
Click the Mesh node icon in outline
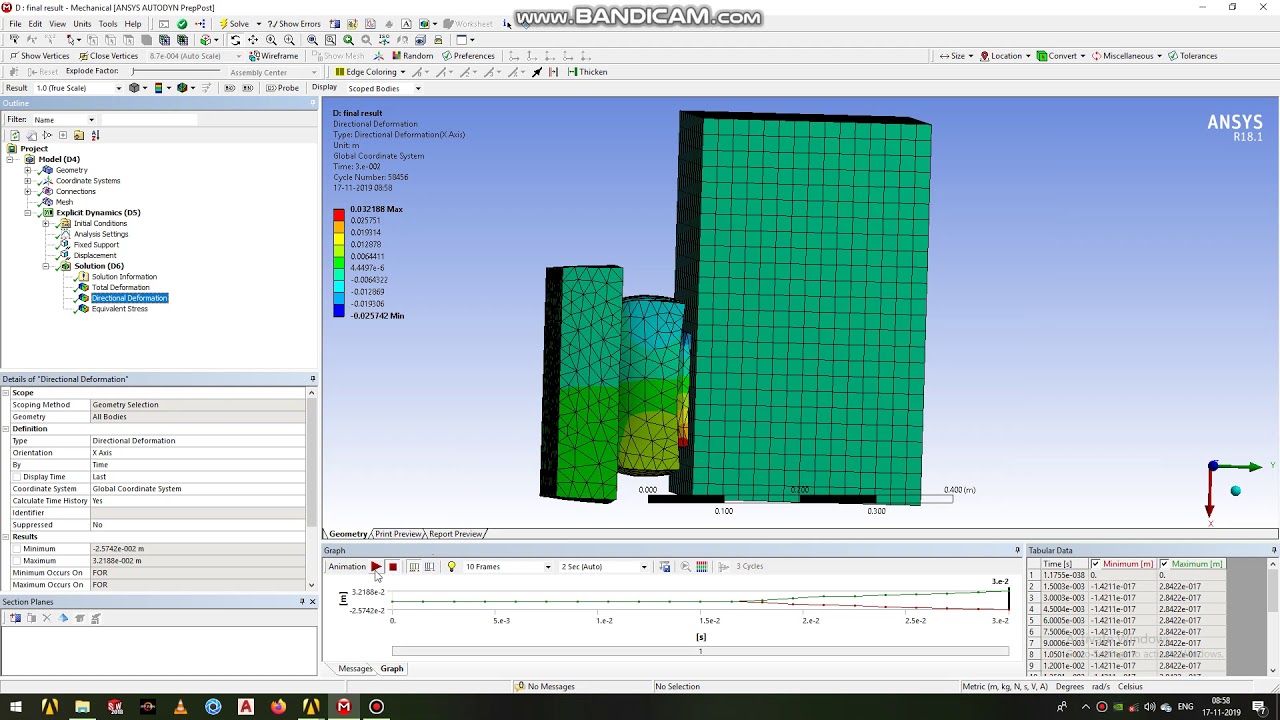click(x=47, y=202)
